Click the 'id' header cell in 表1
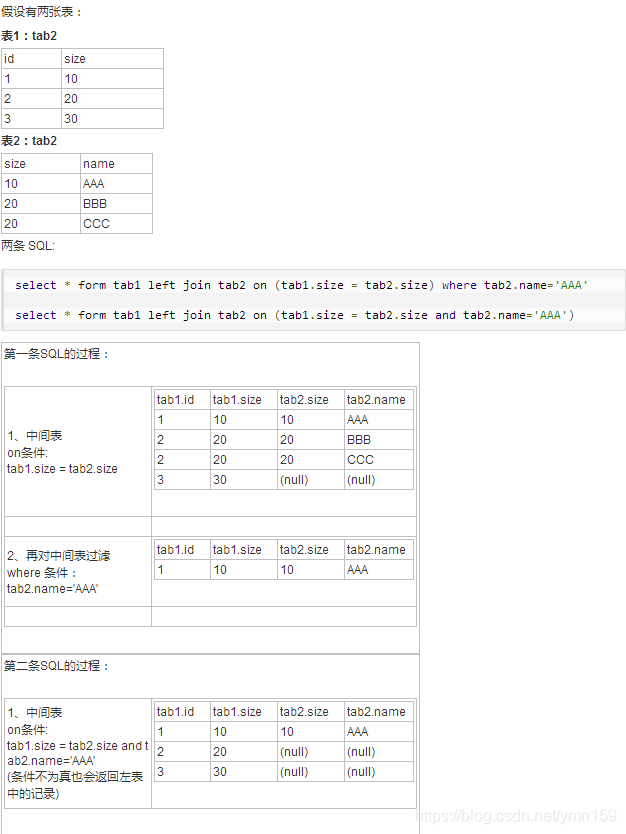This screenshot has width=626, height=834. [x=31, y=59]
